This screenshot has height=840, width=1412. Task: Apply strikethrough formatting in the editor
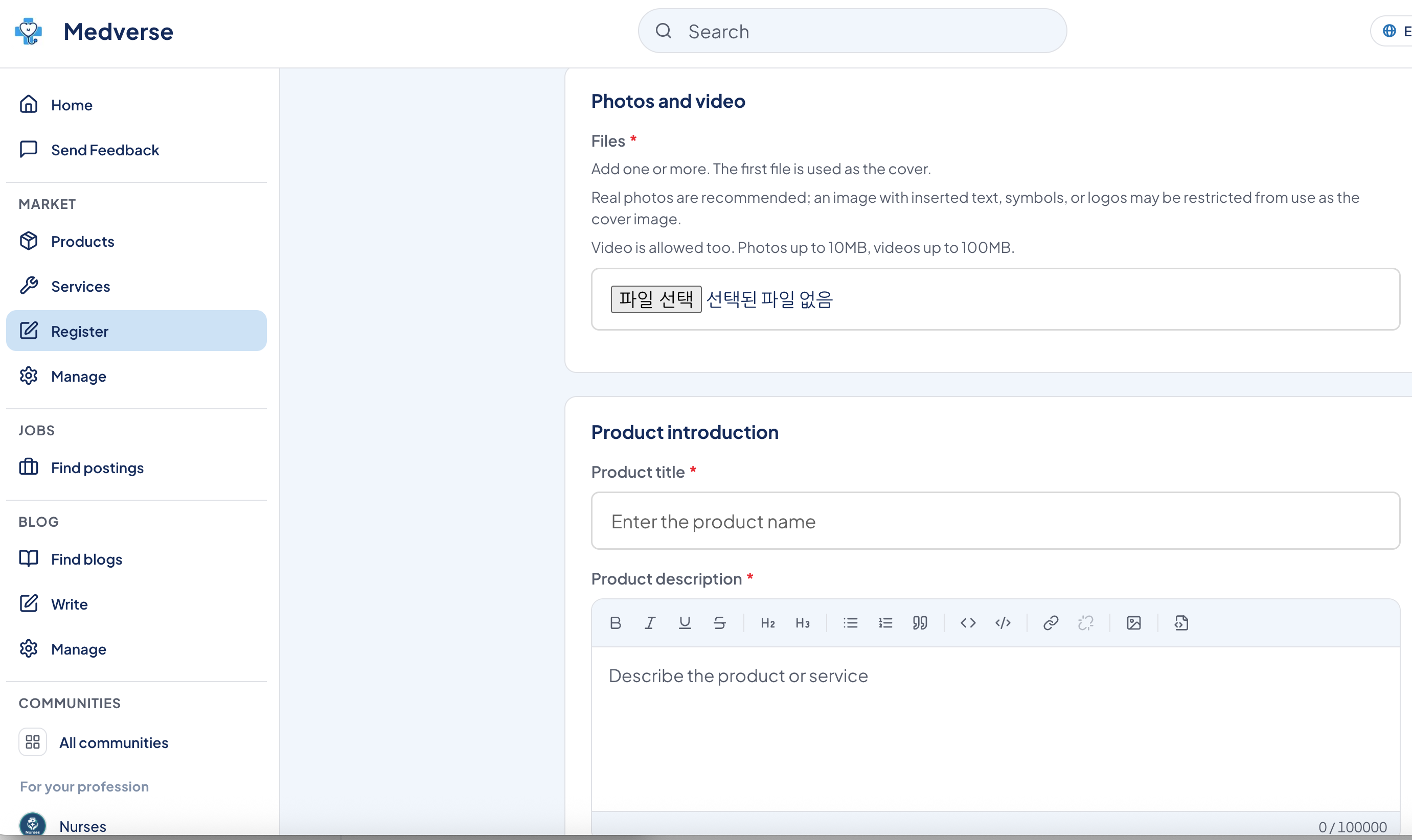[720, 623]
